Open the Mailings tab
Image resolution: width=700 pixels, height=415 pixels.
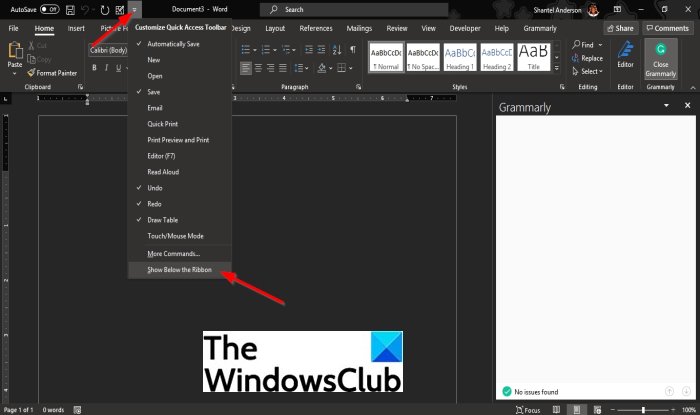[x=359, y=28]
